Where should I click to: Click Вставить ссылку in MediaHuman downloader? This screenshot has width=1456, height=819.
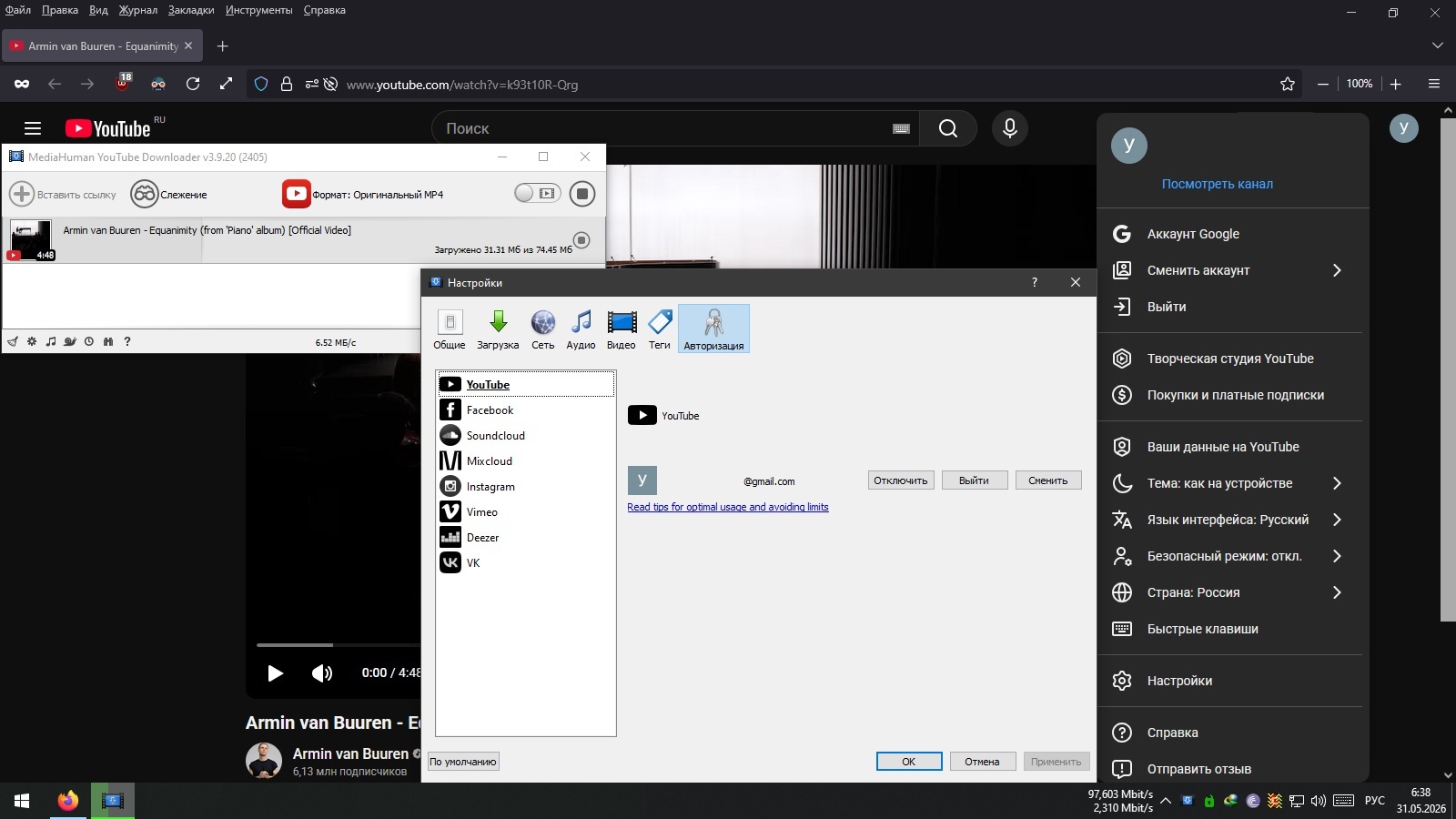click(x=64, y=194)
